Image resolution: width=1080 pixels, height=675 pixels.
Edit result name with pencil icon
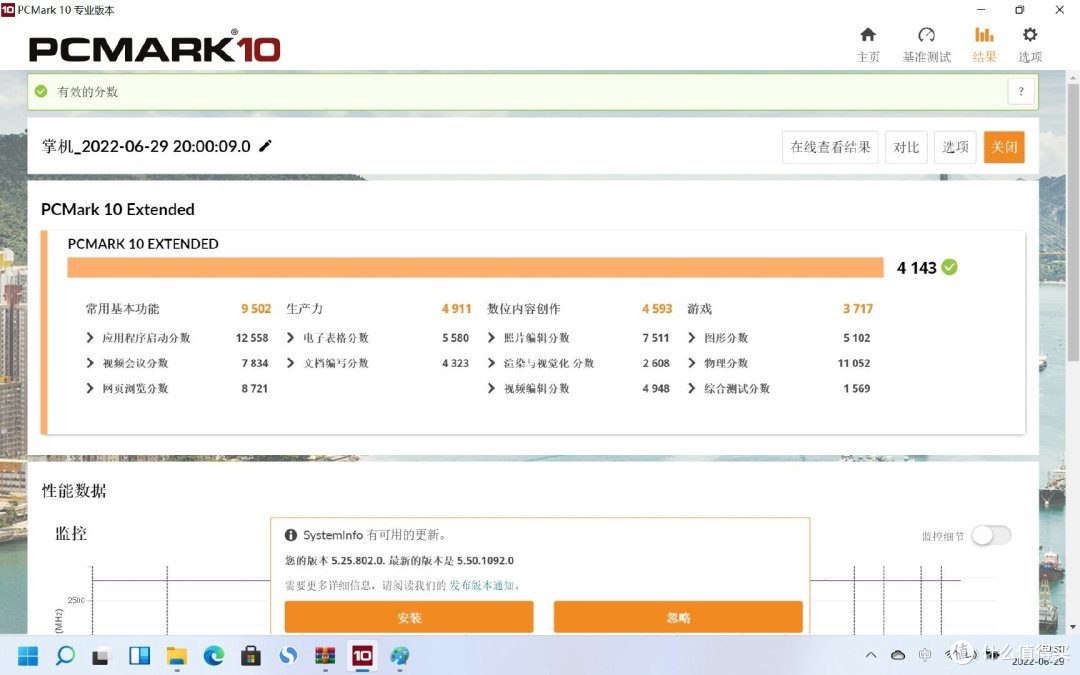point(265,145)
